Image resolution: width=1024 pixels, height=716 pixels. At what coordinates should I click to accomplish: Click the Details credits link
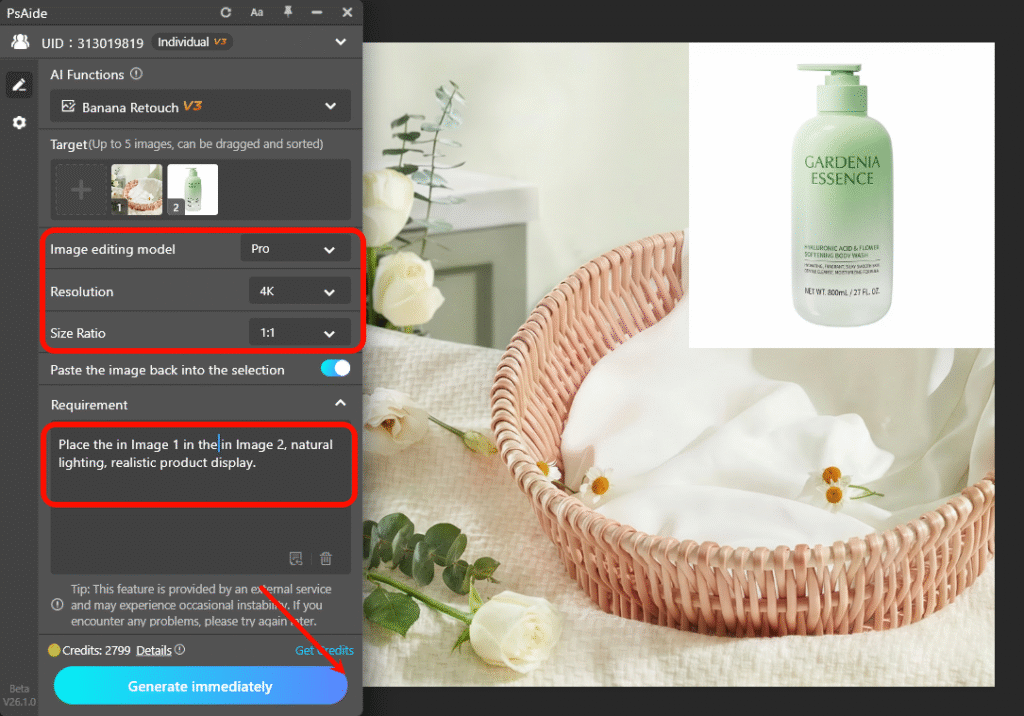click(154, 650)
